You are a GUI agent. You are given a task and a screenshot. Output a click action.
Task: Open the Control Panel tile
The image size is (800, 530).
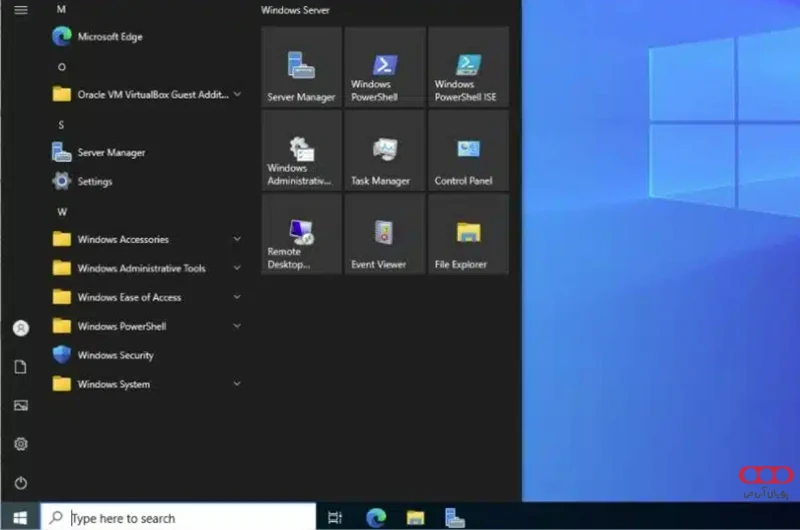(x=468, y=151)
